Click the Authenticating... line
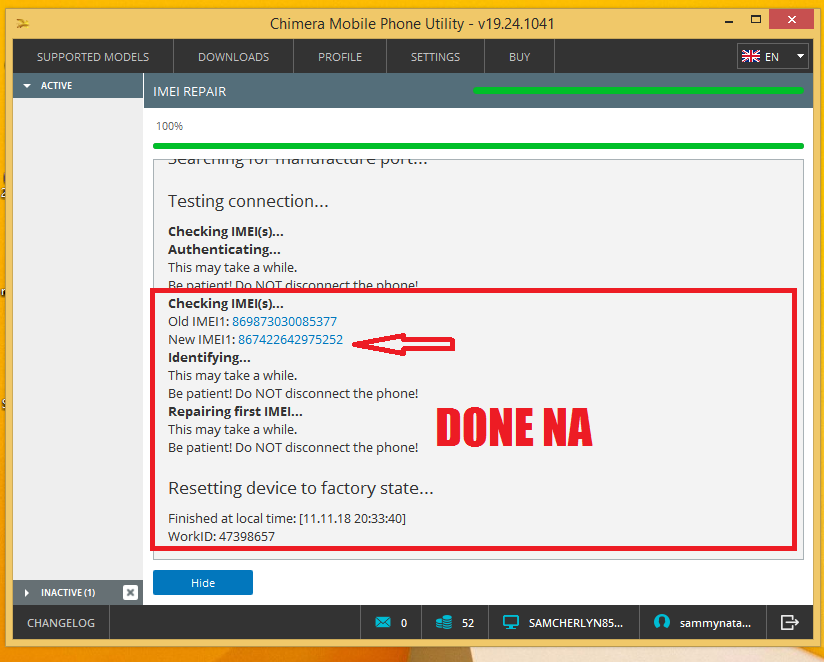824x662 pixels. coord(224,250)
